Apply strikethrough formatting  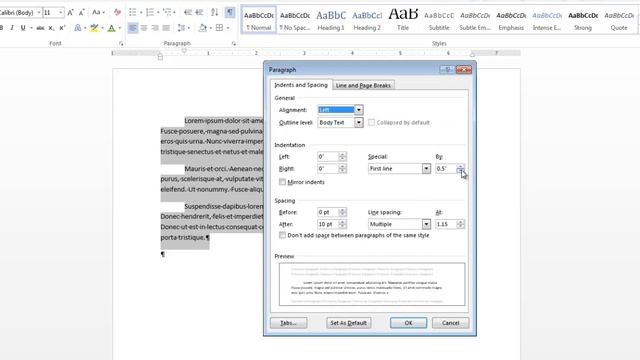pos(40,28)
